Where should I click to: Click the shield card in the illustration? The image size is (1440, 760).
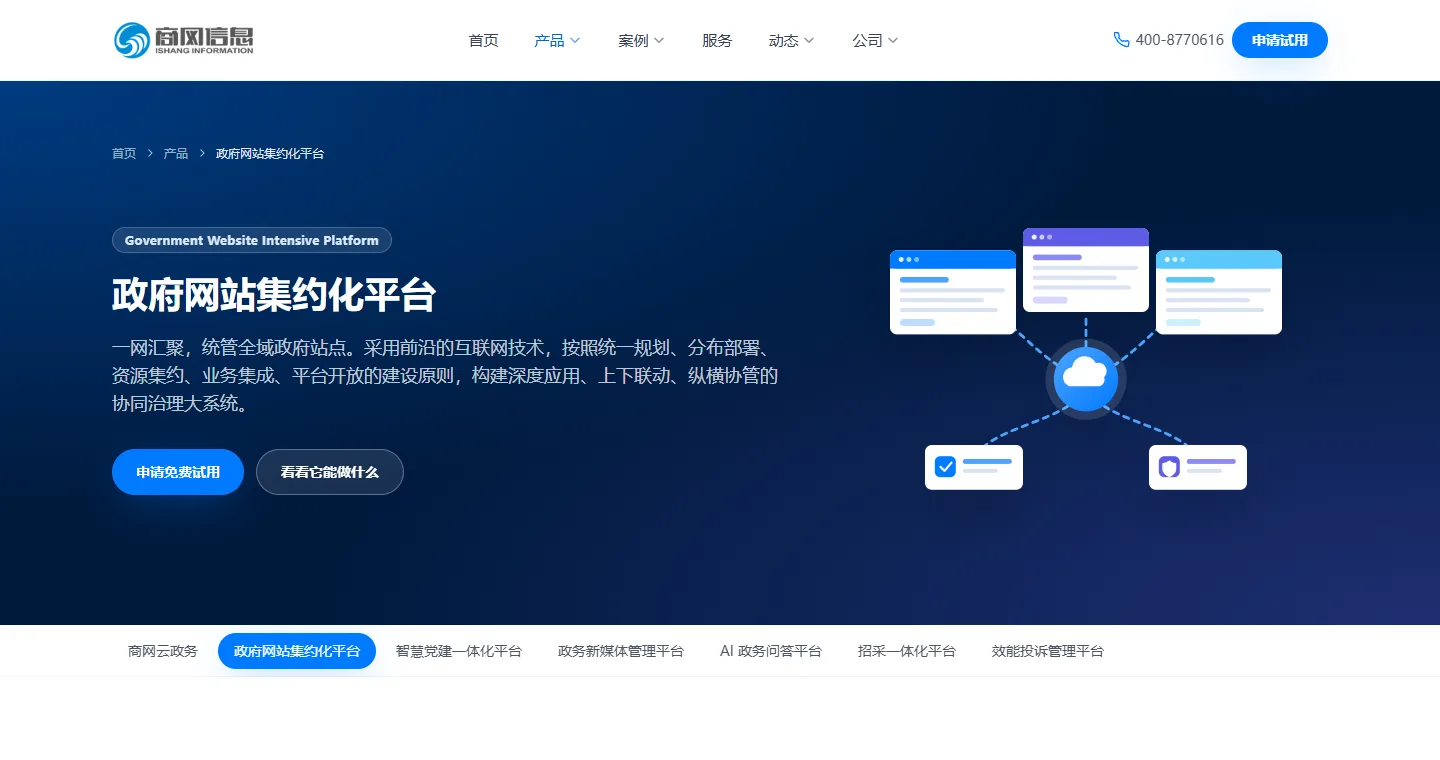[x=1198, y=467]
